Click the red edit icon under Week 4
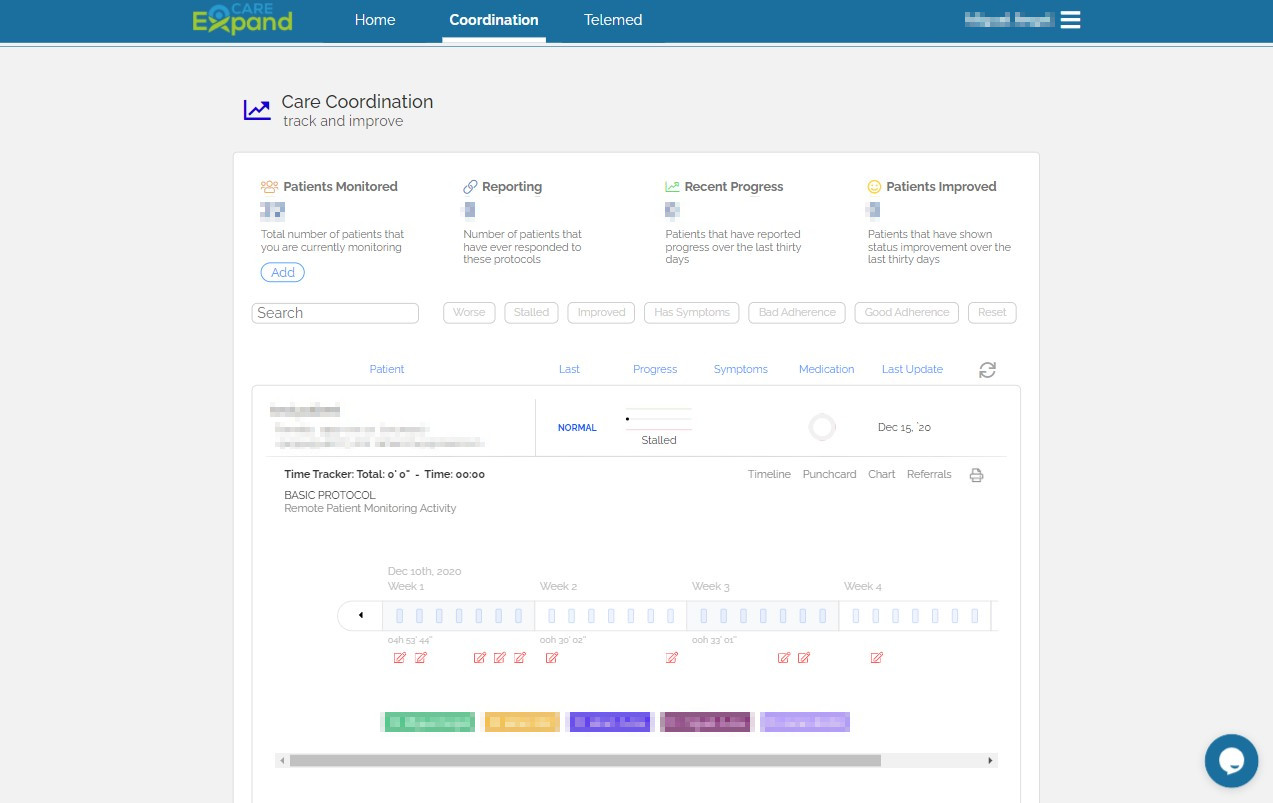 [877, 658]
